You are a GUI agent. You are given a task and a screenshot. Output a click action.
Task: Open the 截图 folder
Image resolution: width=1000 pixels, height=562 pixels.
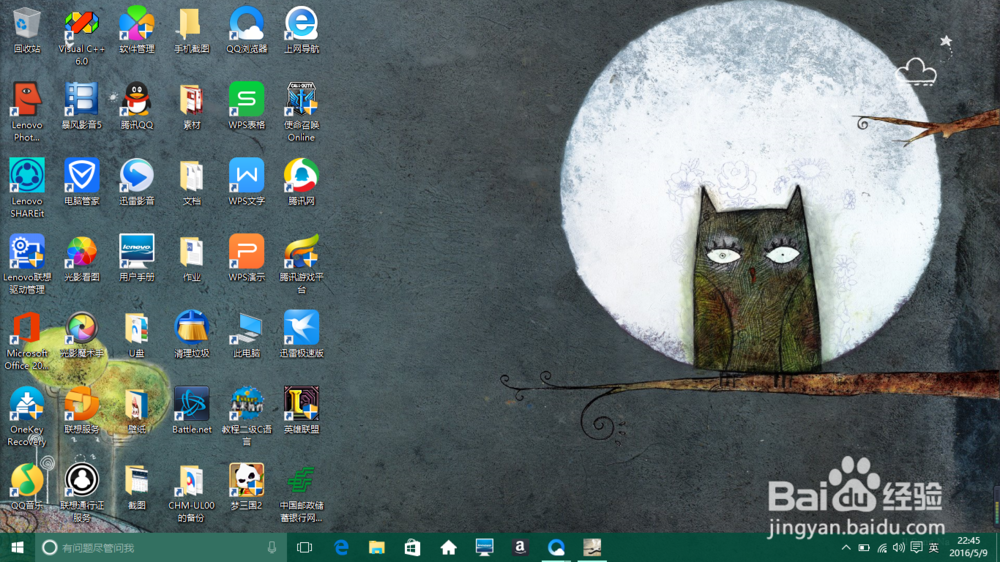point(136,487)
